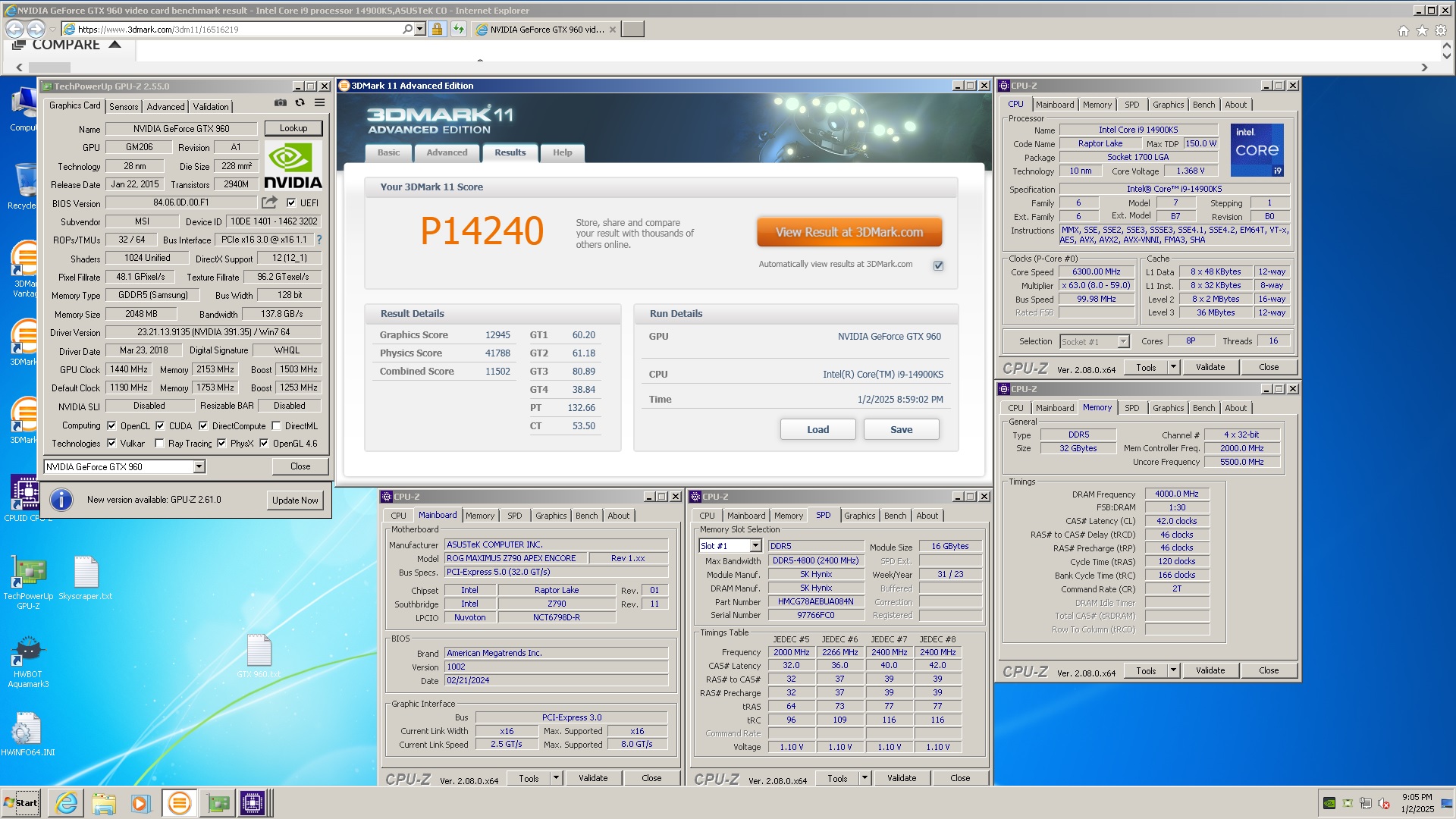Click the GPU-Z taskbar icon
The image size is (1456, 819).
(x=217, y=803)
